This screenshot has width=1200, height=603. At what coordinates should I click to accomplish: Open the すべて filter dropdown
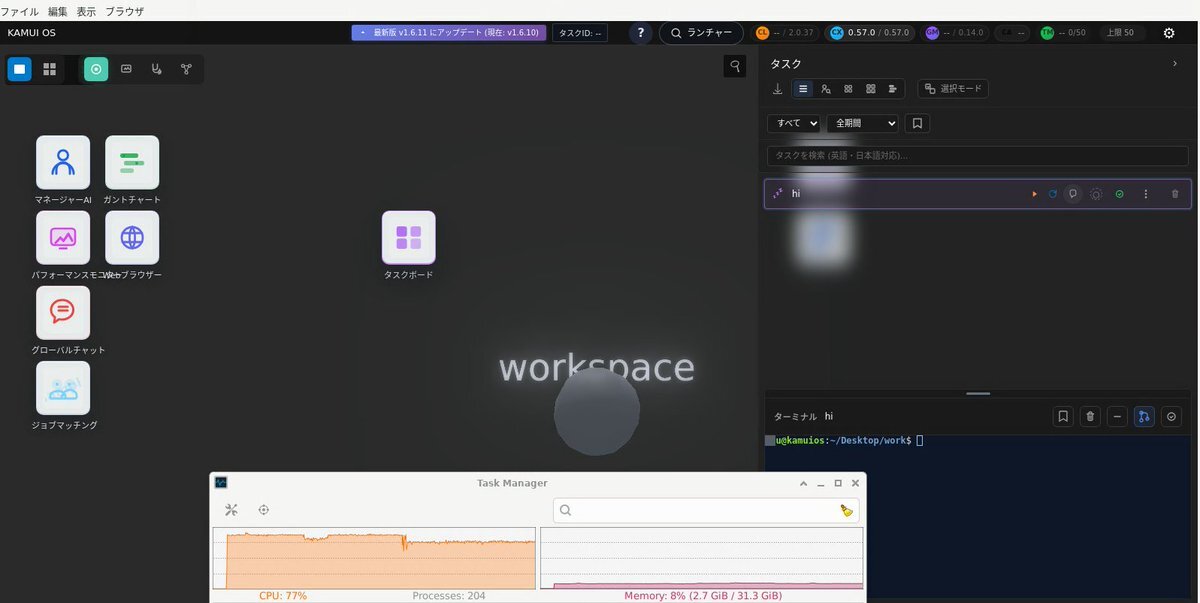pyautogui.click(x=794, y=123)
